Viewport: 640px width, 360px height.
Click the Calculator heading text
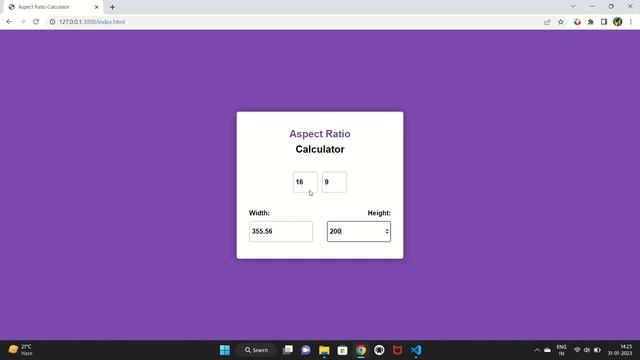coord(320,149)
